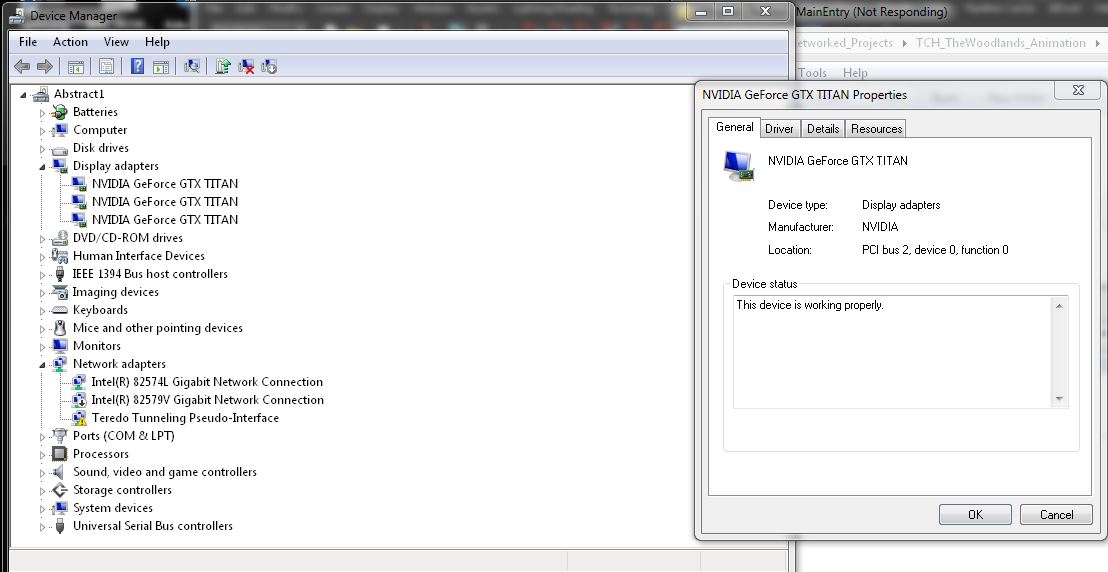Select Teredo Tunneling Pseudo-Interface

tap(185, 418)
